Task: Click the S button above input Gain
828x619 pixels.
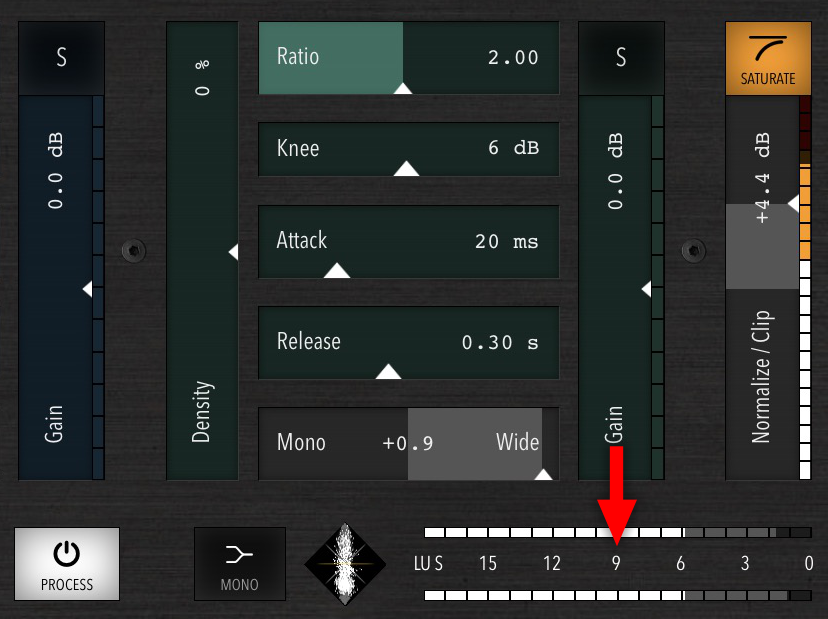Action: [61, 58]
